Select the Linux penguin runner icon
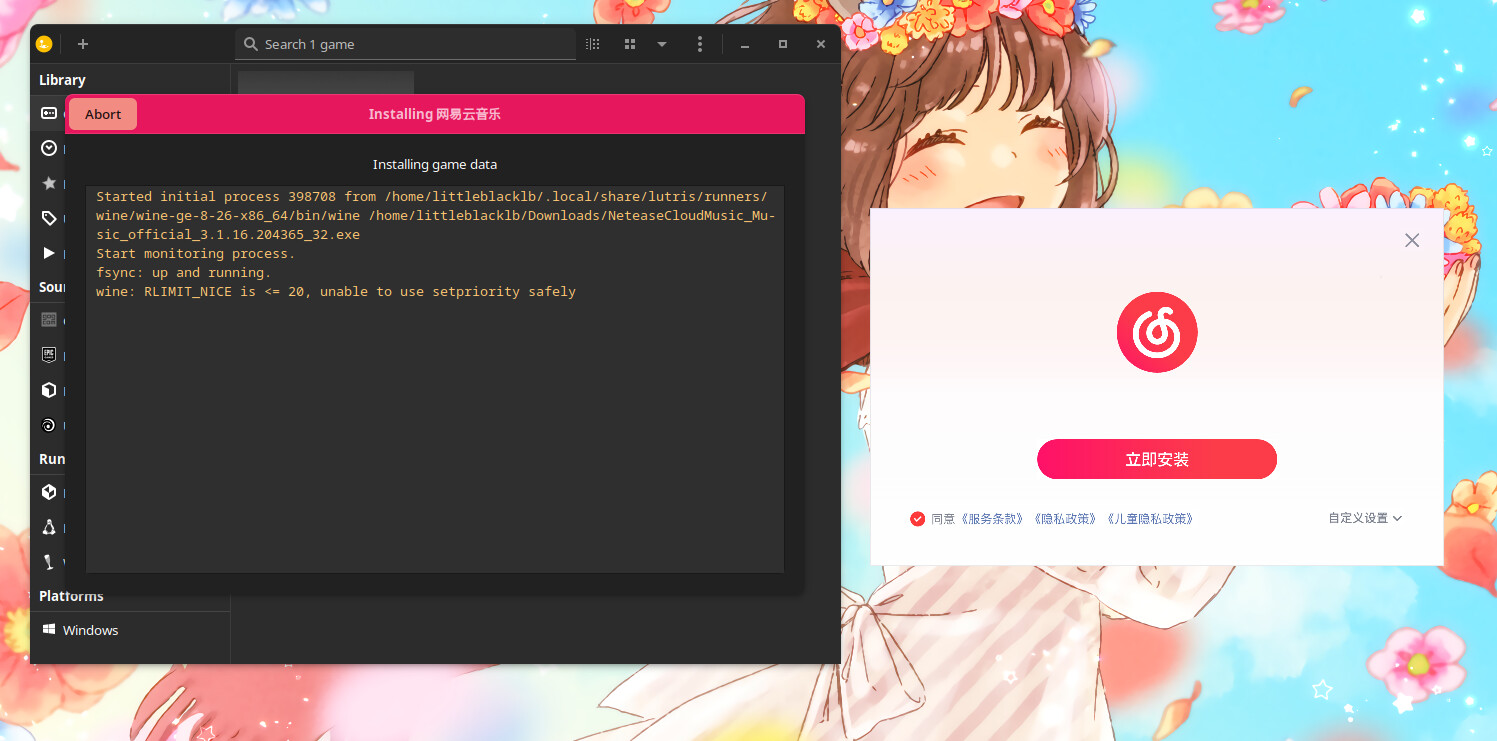 click(49, 527)
